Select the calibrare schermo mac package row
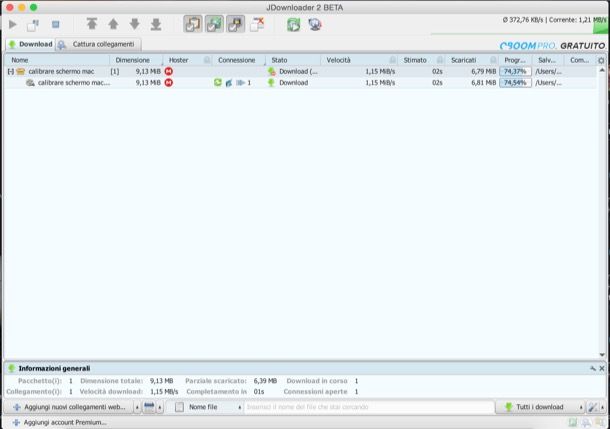The image size is (610, 429). pyautogui.click(x=300, y=72)
